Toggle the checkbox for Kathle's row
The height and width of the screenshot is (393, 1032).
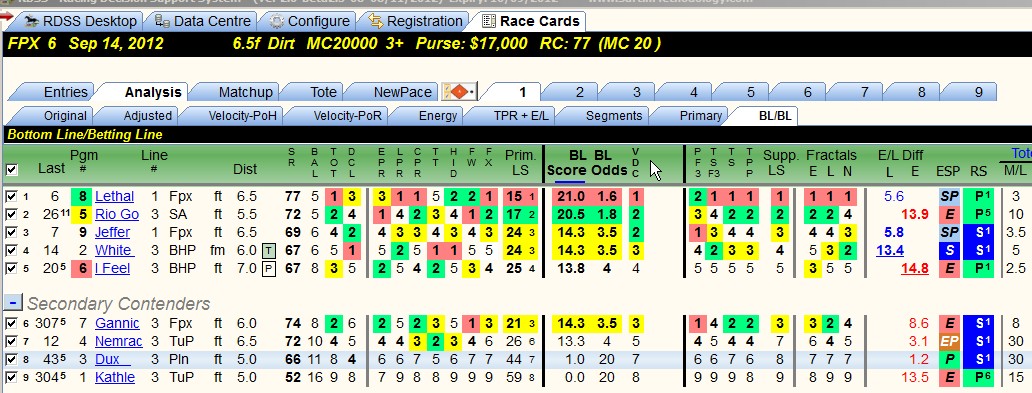coord(11,377)
